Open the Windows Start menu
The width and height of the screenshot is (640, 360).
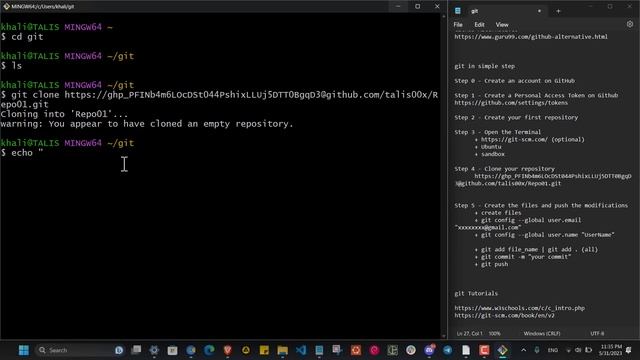pyautogui.click(x=24, y=350)
